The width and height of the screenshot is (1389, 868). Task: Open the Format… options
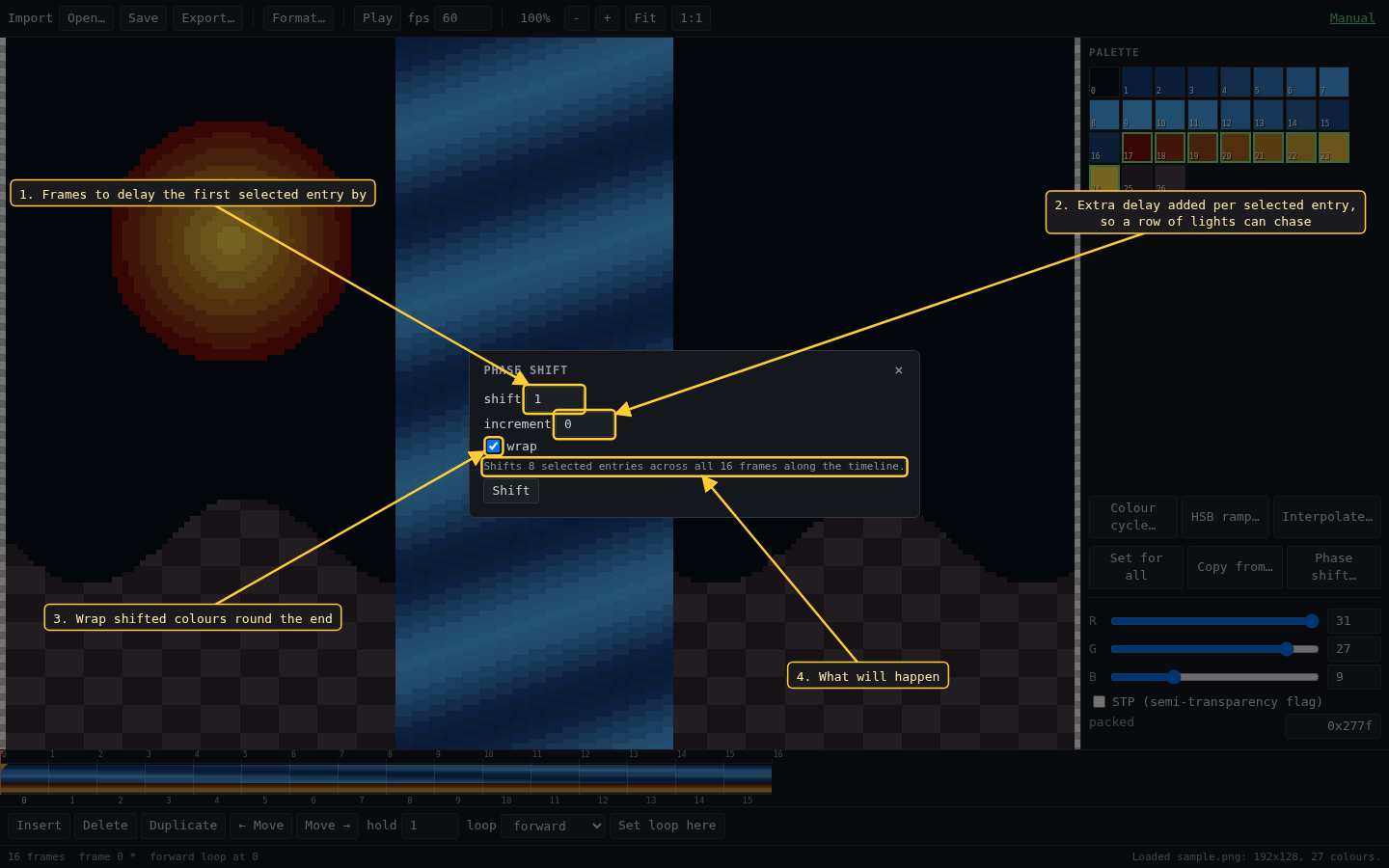click(x=298, y=18)
